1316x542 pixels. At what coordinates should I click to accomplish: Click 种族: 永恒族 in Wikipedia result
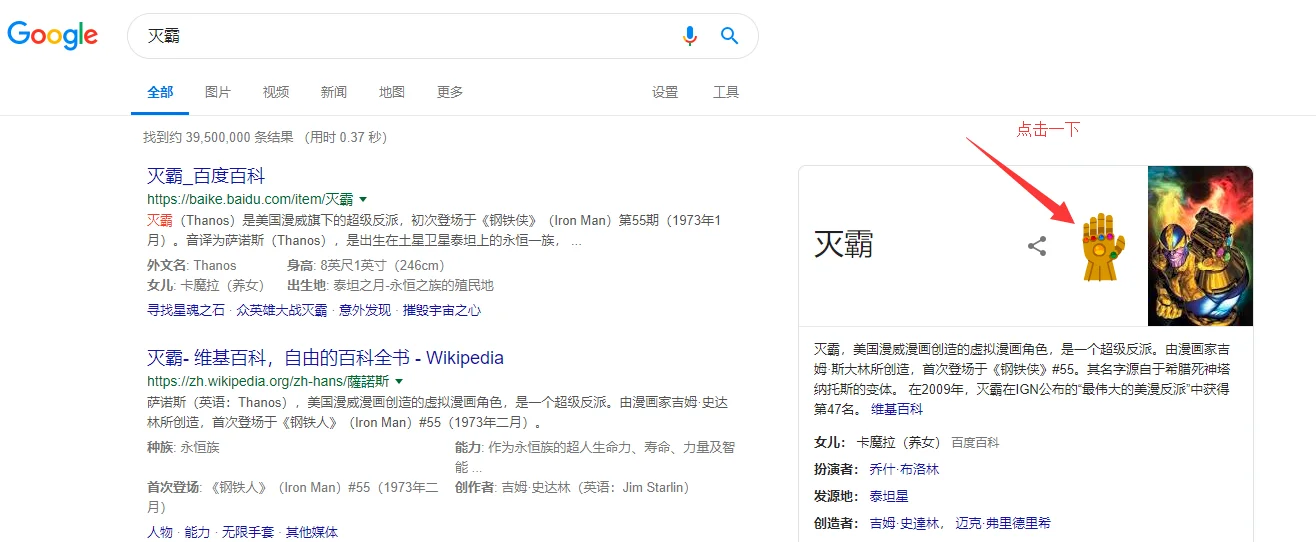tap(183, 447)
